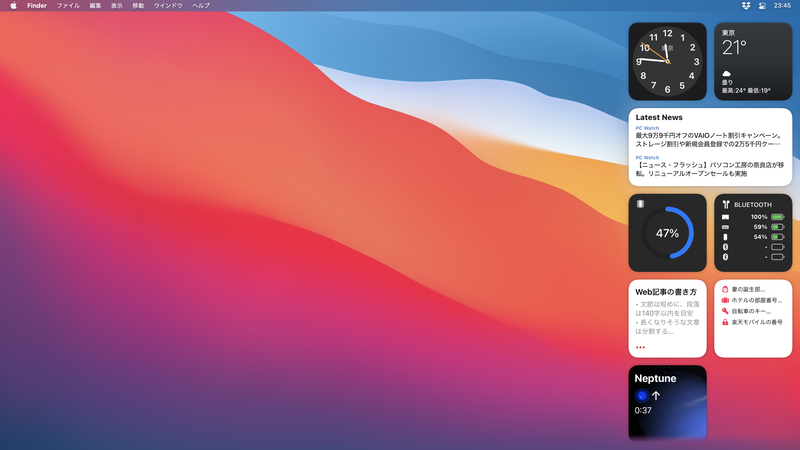The image size is (800, 450).
Task: Click the Neptune widget title
Action: [655, 379]
